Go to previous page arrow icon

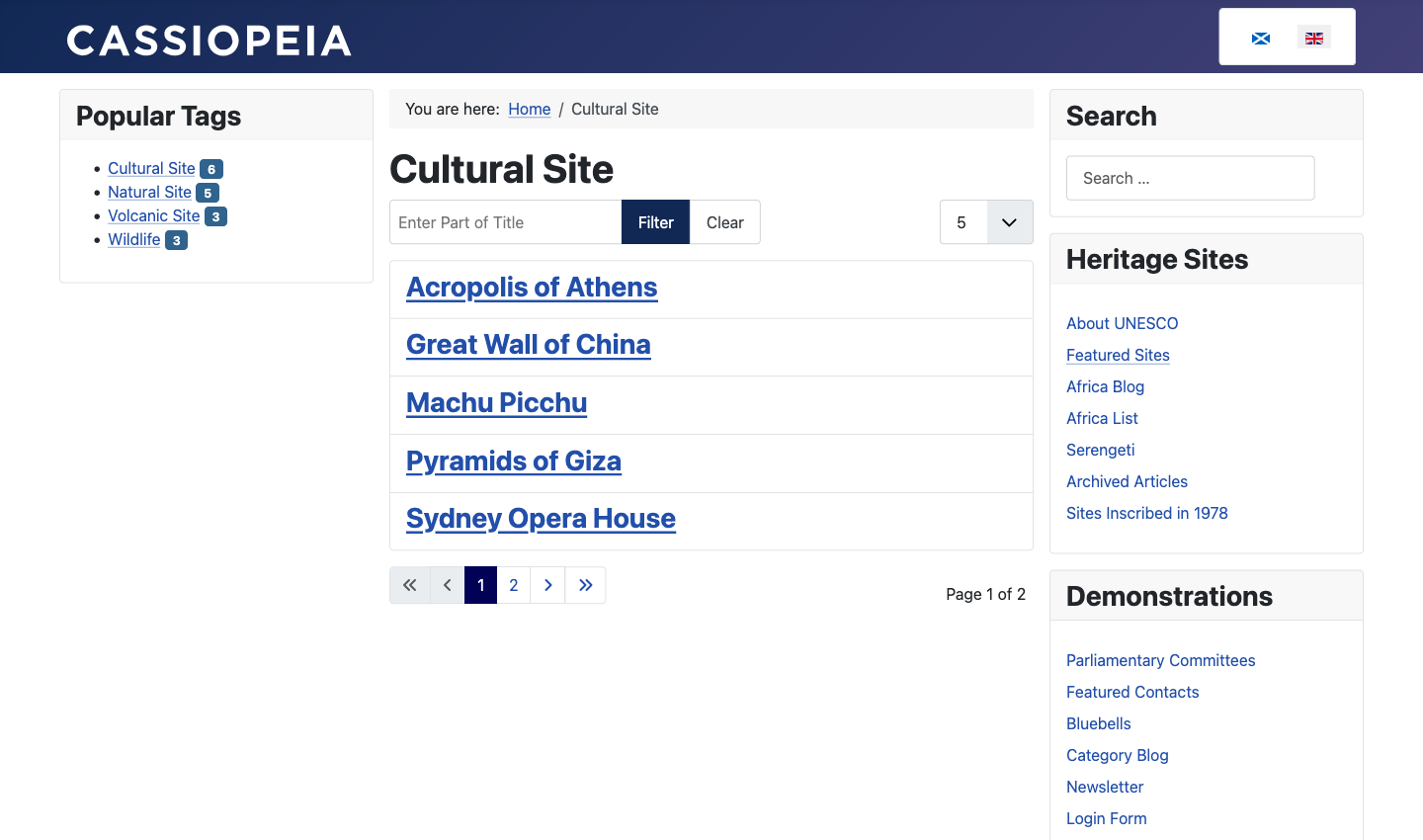[447, 585]
